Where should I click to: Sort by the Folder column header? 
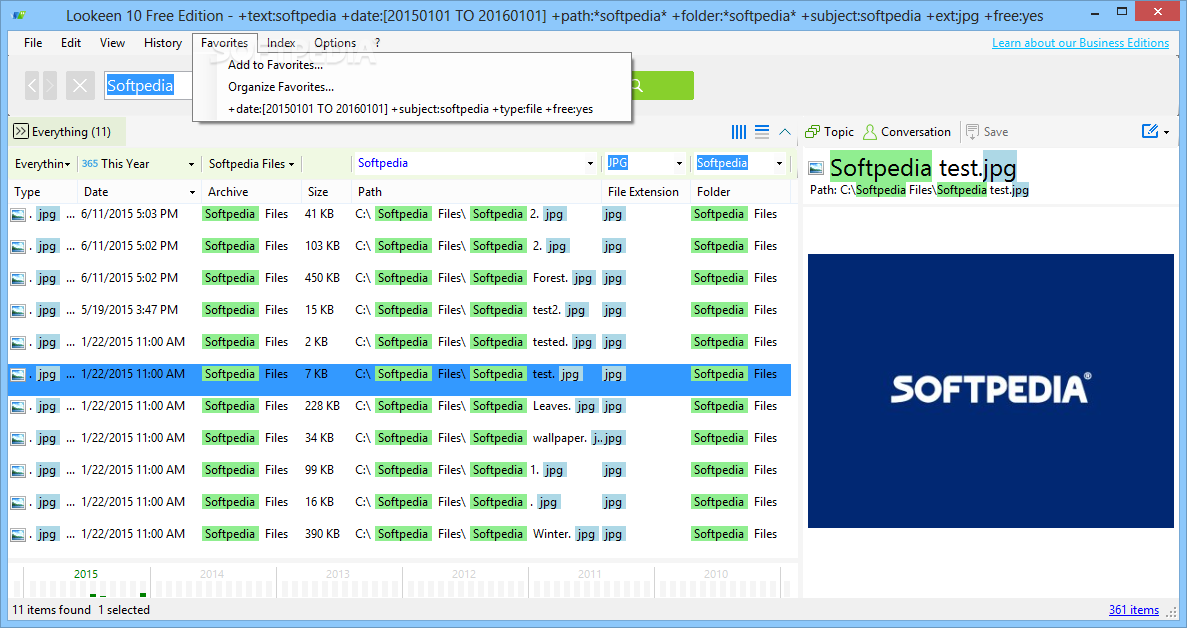pyautogui.click(x=740, y=192)
